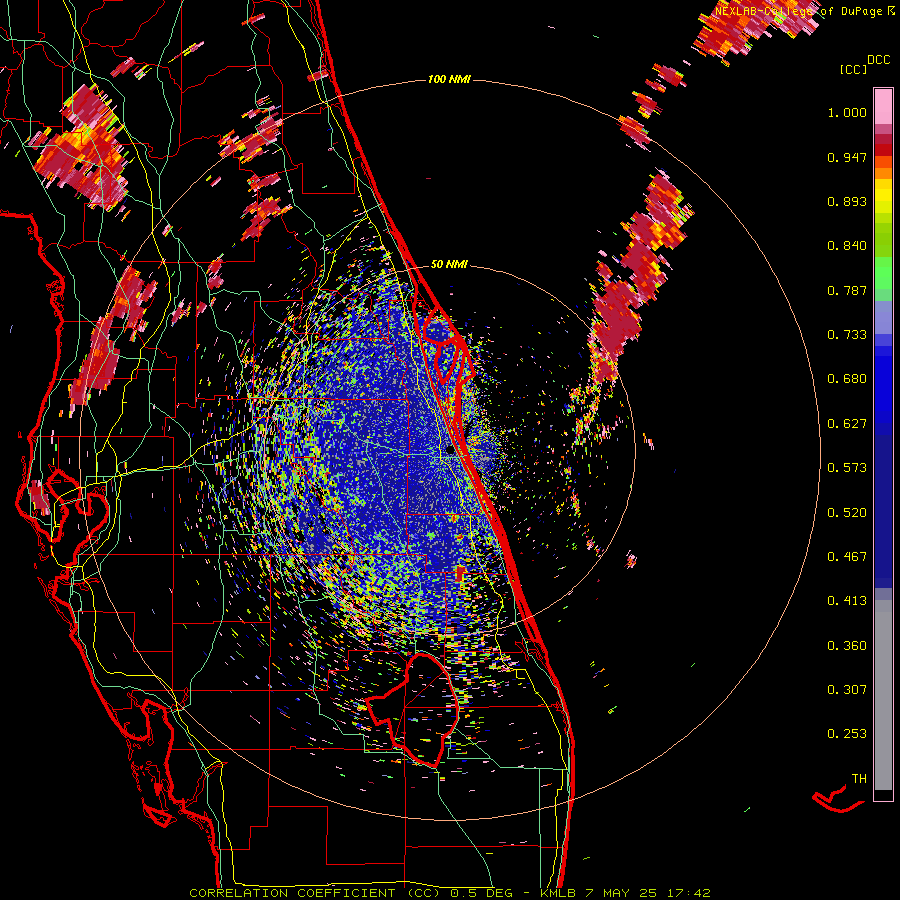Image resolution: width=900 pixels, height=900 pixels.
Task: Select the 0.253 colorbar value
Action: click(x=847, y=734)
